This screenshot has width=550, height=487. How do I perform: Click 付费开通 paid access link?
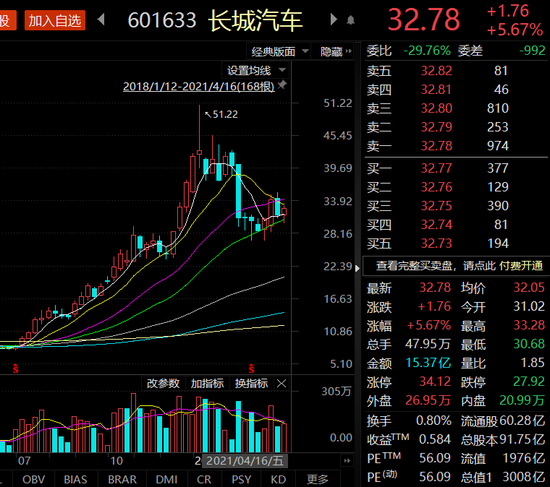(x=521, y=266)
